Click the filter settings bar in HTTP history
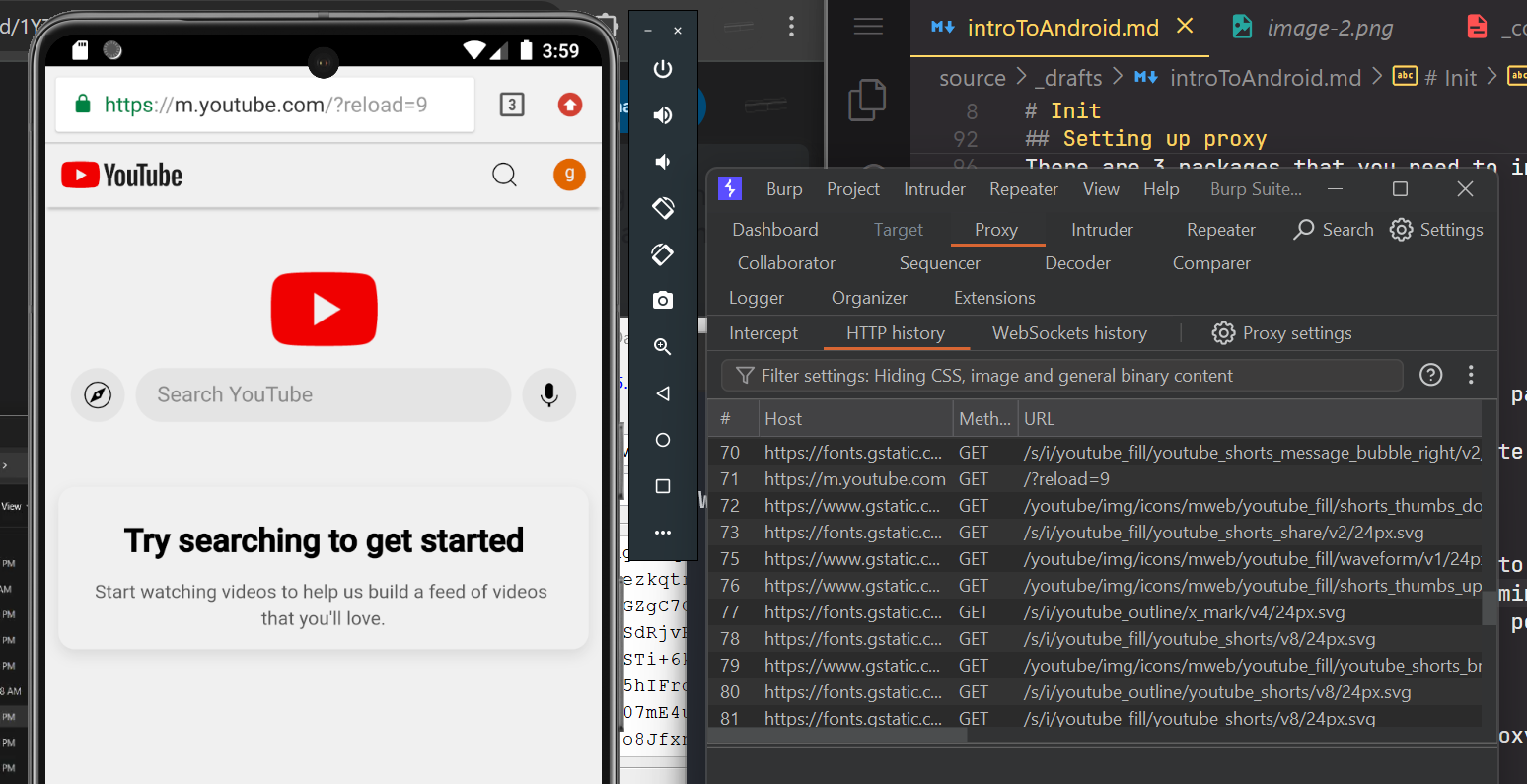This screenshot has height=784, width=1527. pos(1062,376)
